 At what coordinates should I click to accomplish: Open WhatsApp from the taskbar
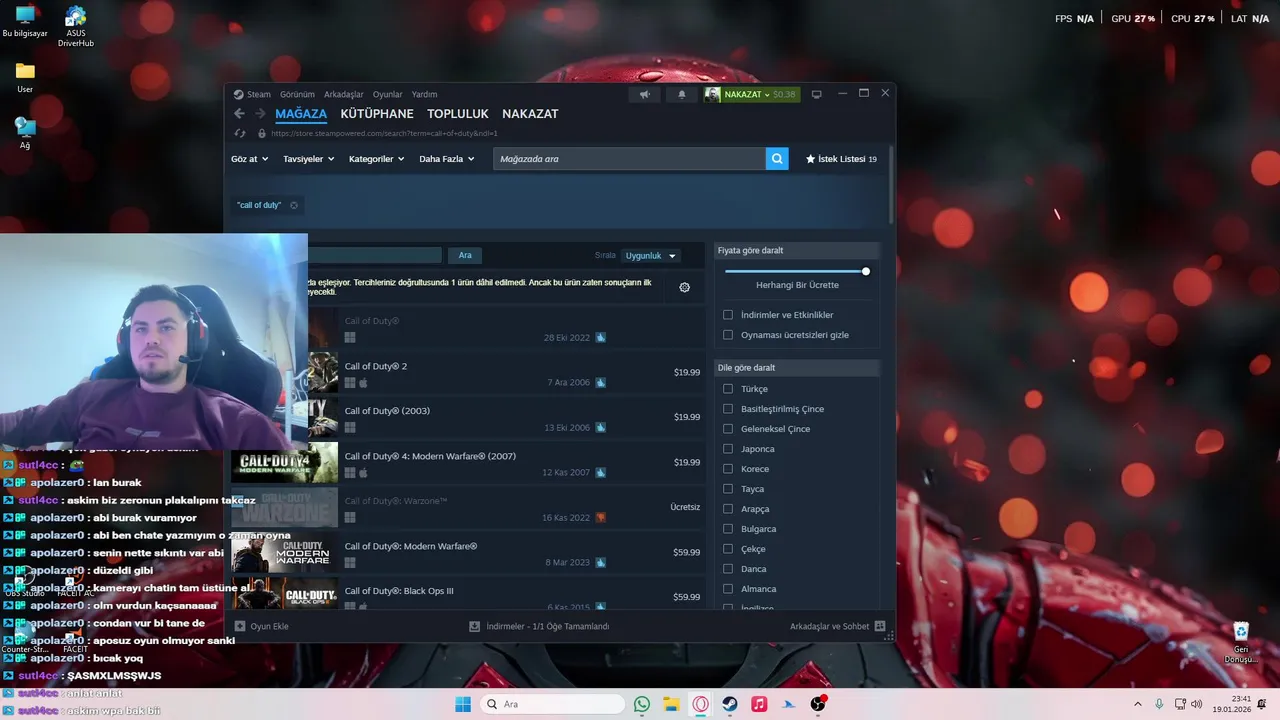click(x=642, y=704)
